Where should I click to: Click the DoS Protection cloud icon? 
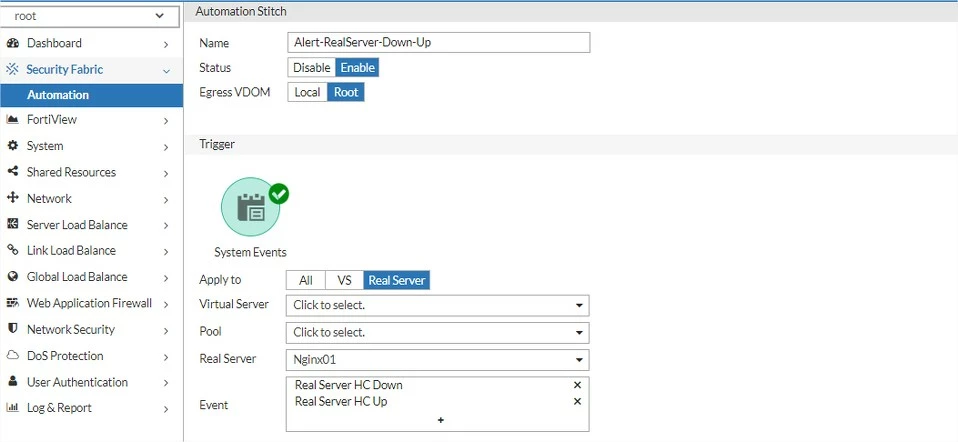(12, 356)
